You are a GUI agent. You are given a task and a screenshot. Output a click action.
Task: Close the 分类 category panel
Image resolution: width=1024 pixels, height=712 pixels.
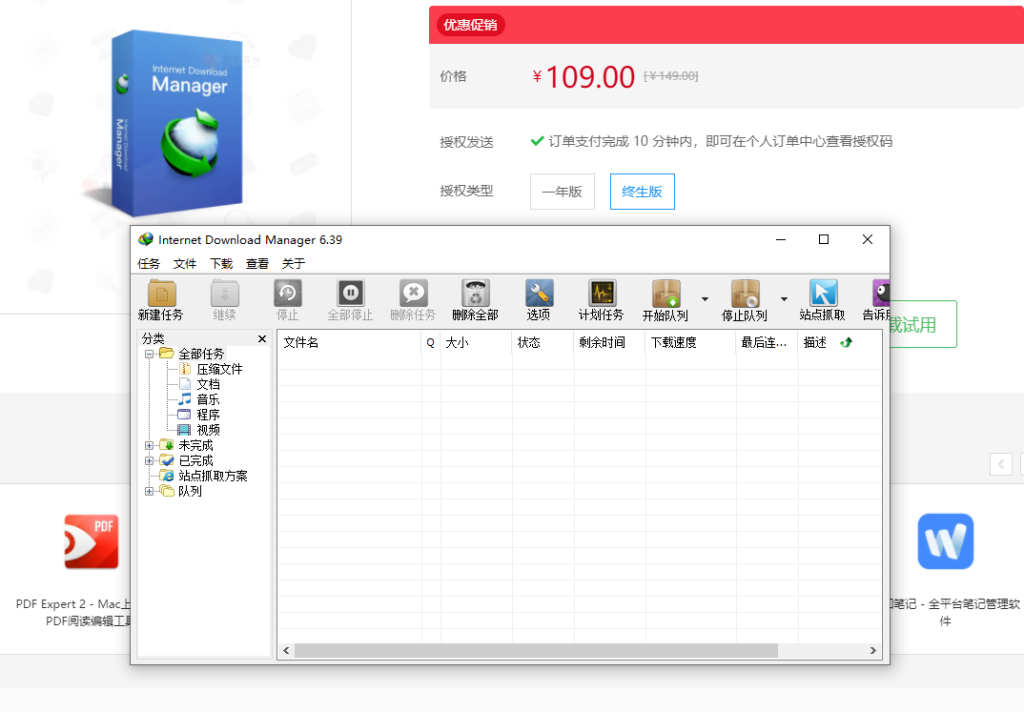(x=262, y=338)
